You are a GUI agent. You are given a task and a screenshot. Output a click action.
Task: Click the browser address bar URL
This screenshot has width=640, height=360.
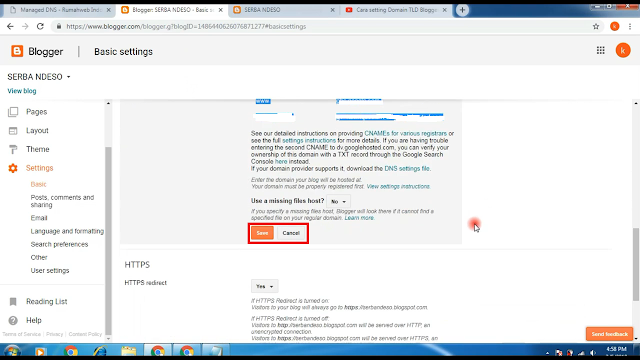186,27
